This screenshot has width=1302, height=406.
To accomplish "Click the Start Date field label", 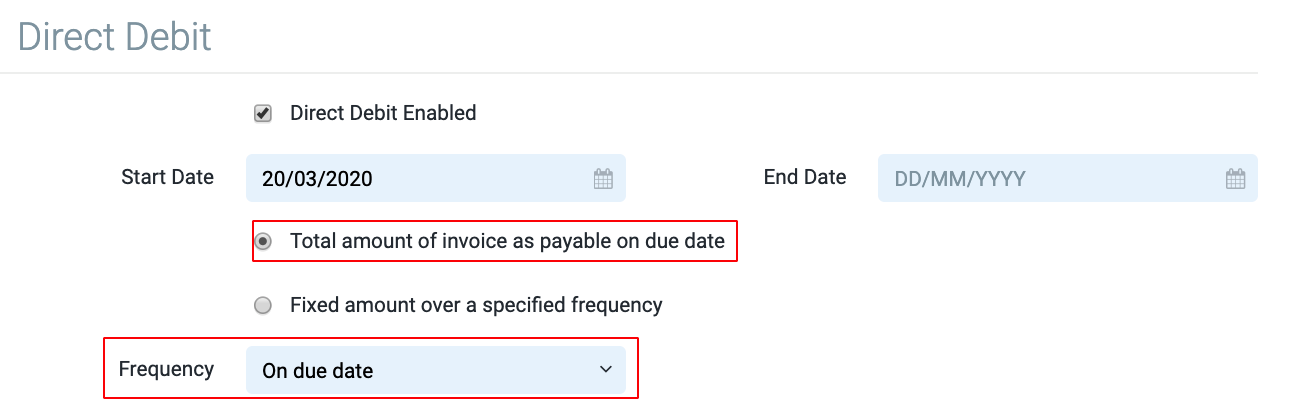I will pos(167,177).
